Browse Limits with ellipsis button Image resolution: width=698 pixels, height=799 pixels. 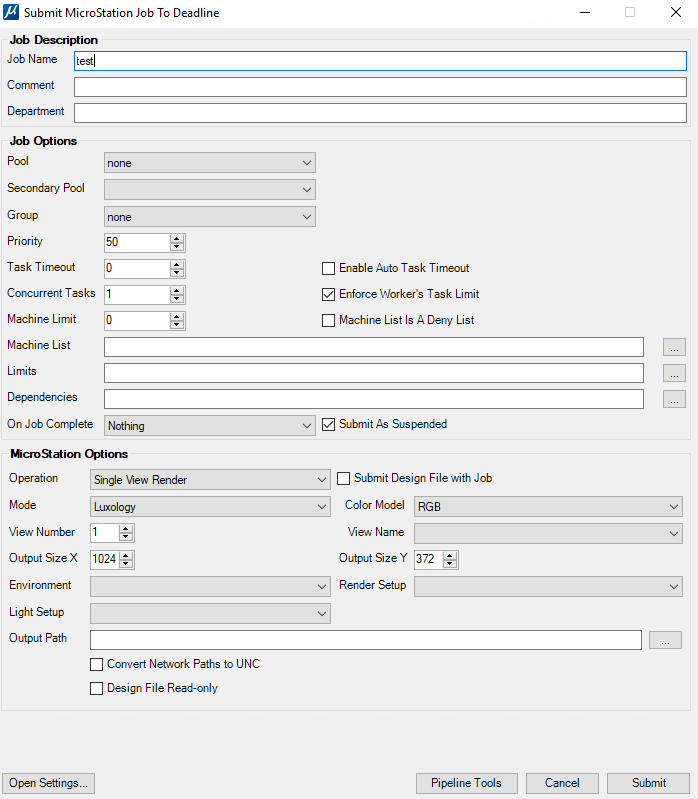(x=674, y=374)
